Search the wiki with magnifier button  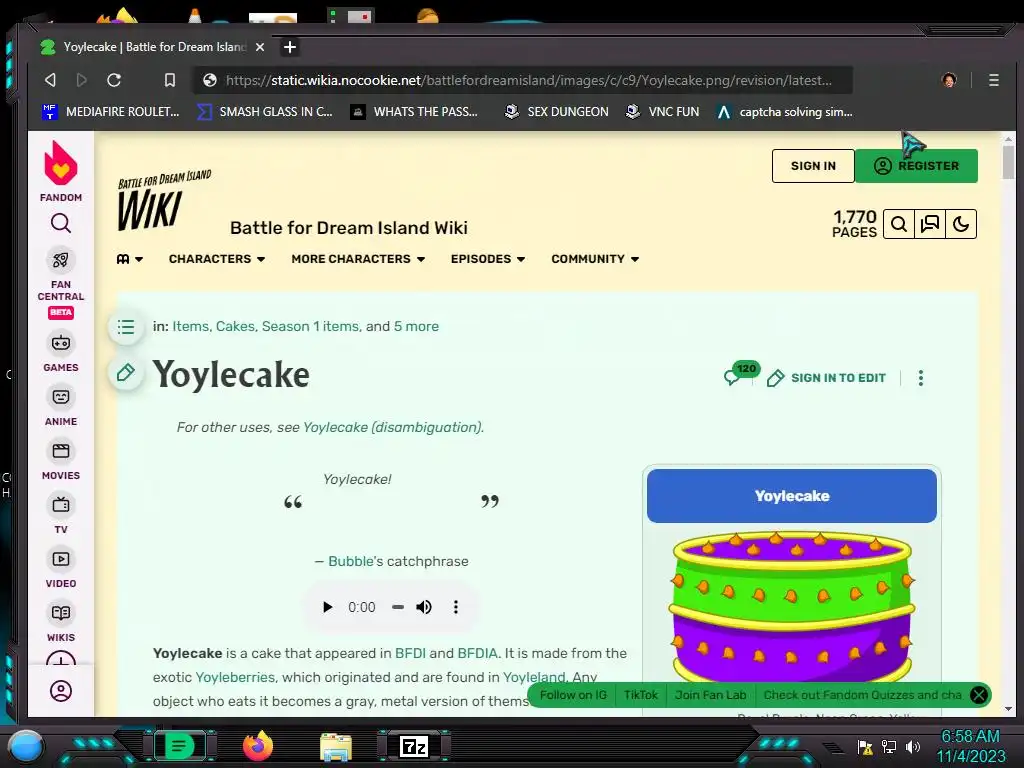click(899, 224)
